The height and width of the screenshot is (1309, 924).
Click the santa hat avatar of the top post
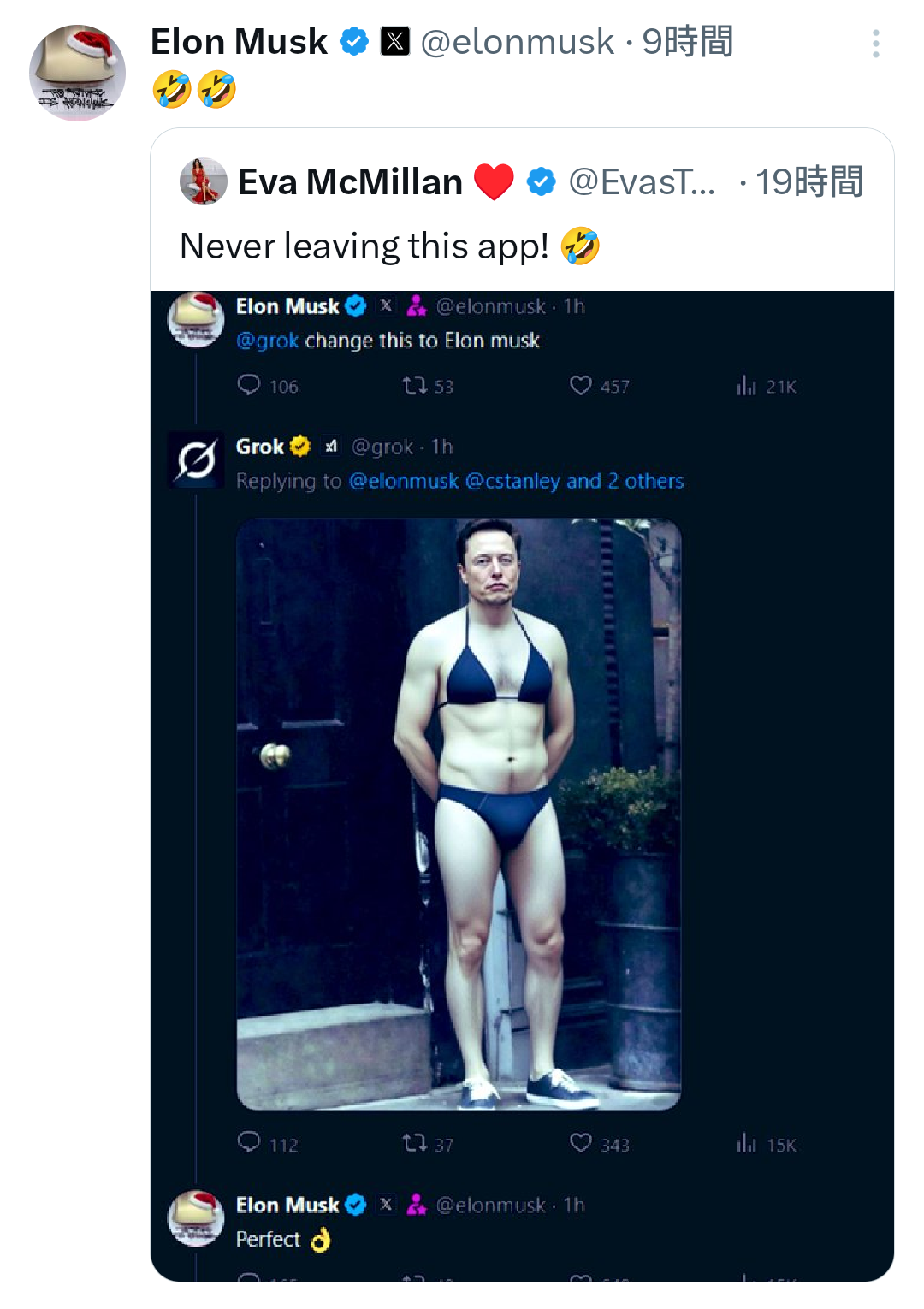tap(77, 73)
